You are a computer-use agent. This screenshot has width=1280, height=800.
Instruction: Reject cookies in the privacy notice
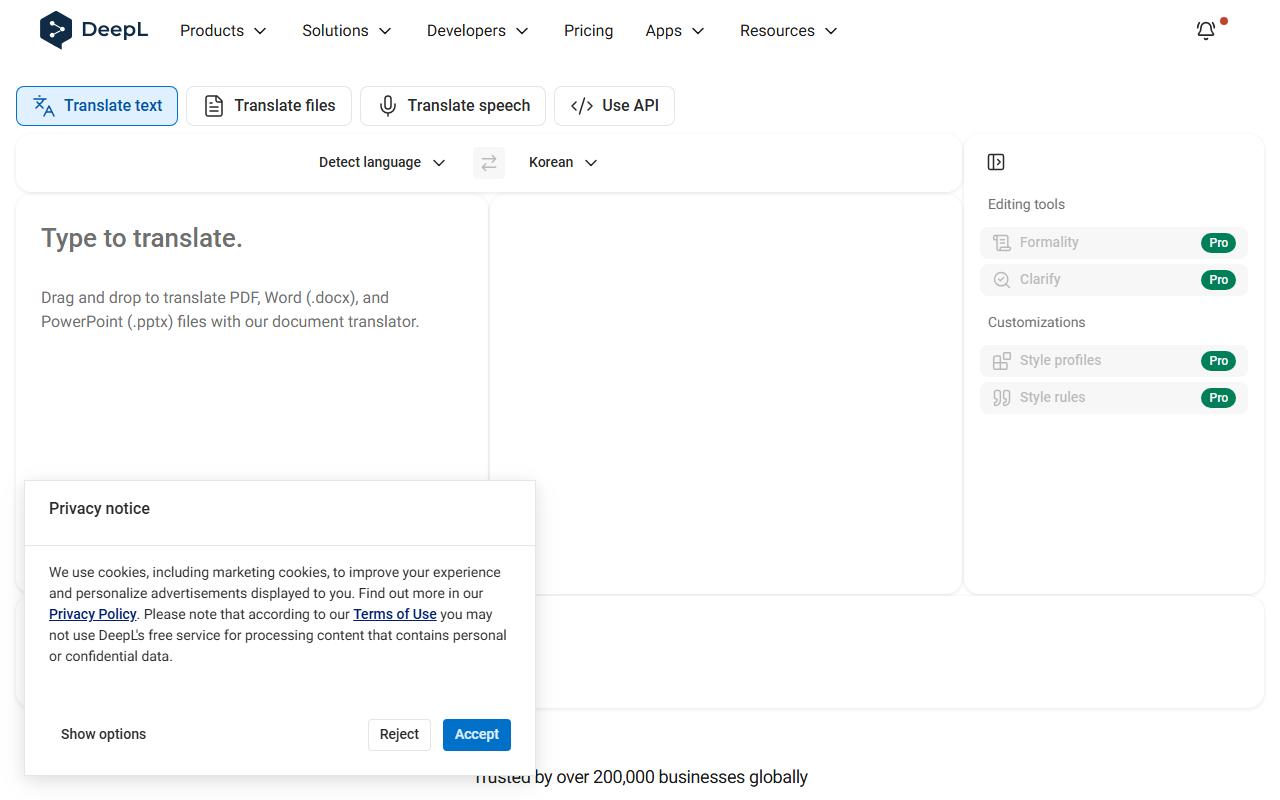tap(399, 735)
